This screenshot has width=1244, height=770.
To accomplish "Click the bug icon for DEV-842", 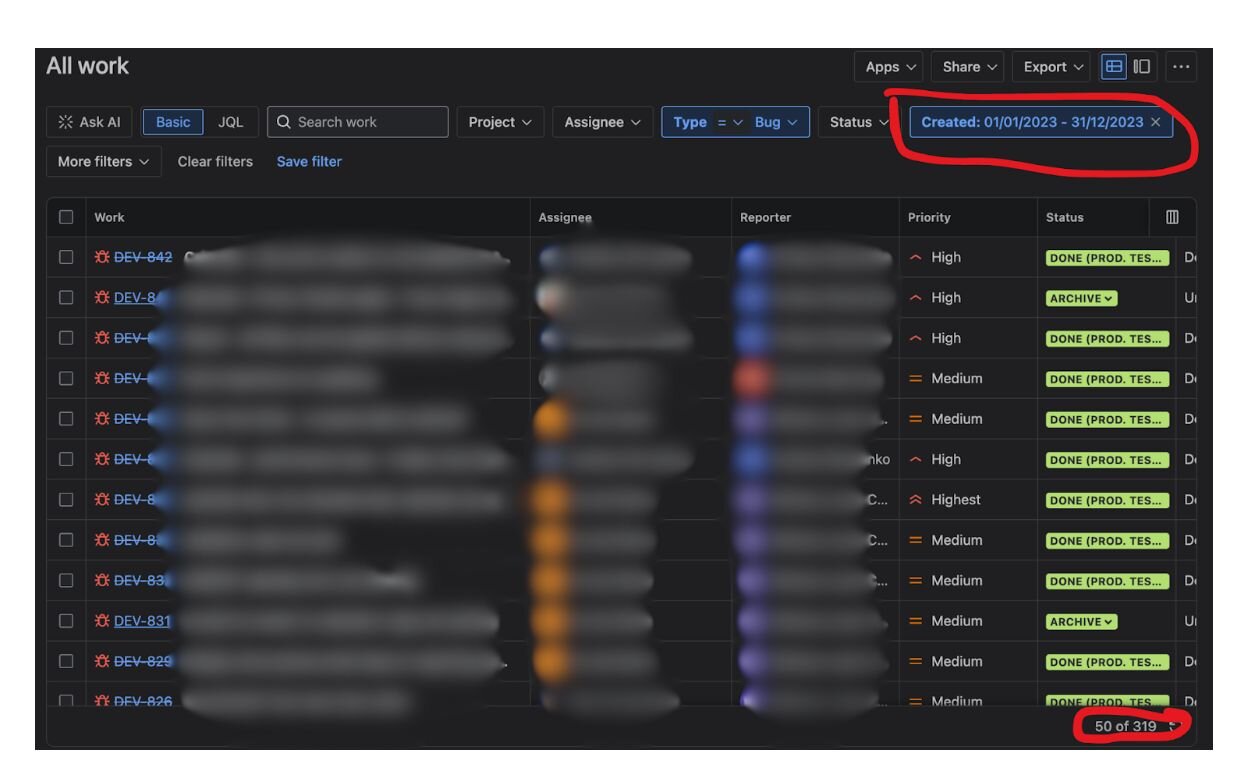I will pyautogui.click(x=102, y=257).
